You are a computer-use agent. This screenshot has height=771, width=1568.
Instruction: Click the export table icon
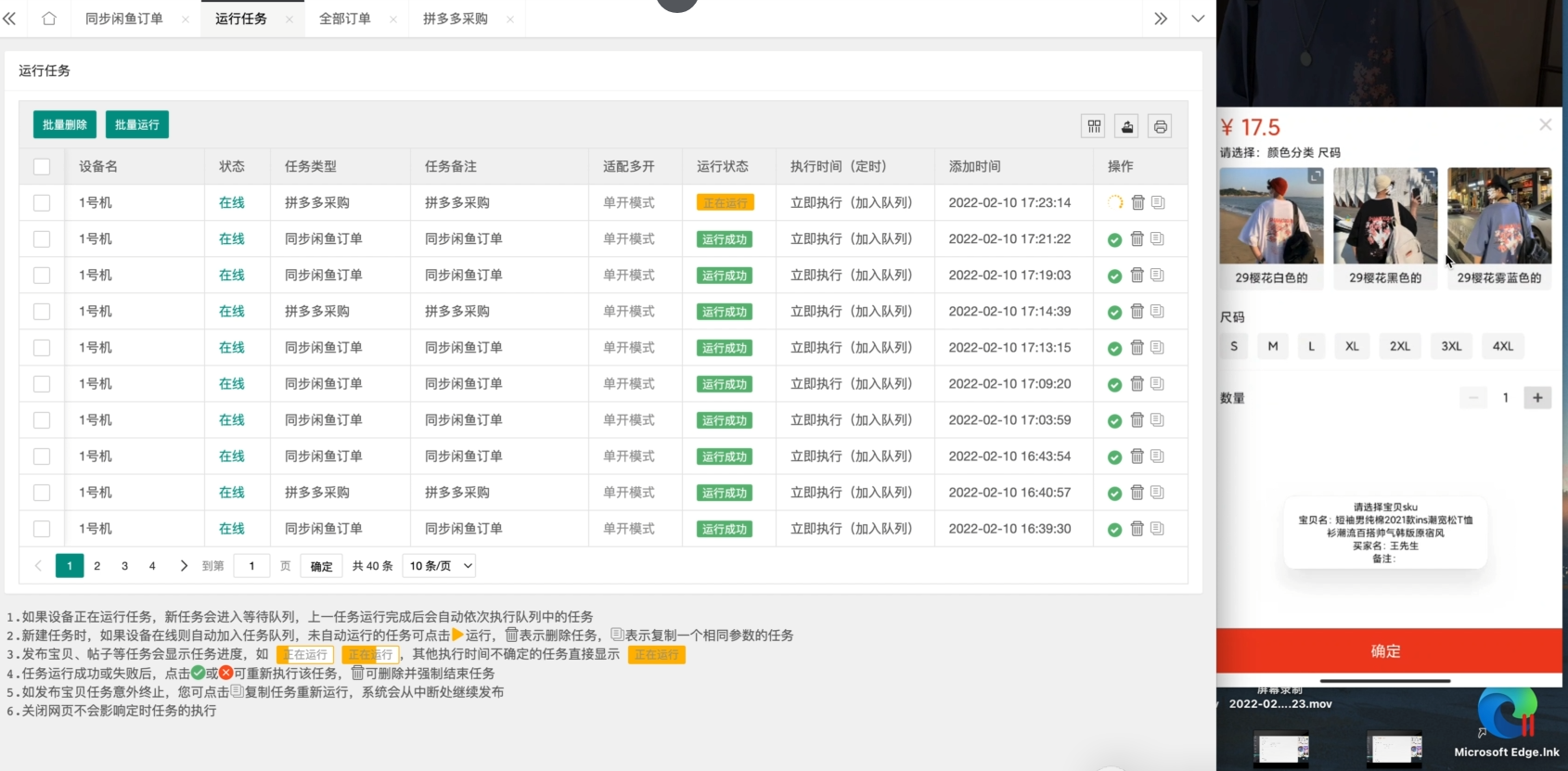pos(1127,126)
